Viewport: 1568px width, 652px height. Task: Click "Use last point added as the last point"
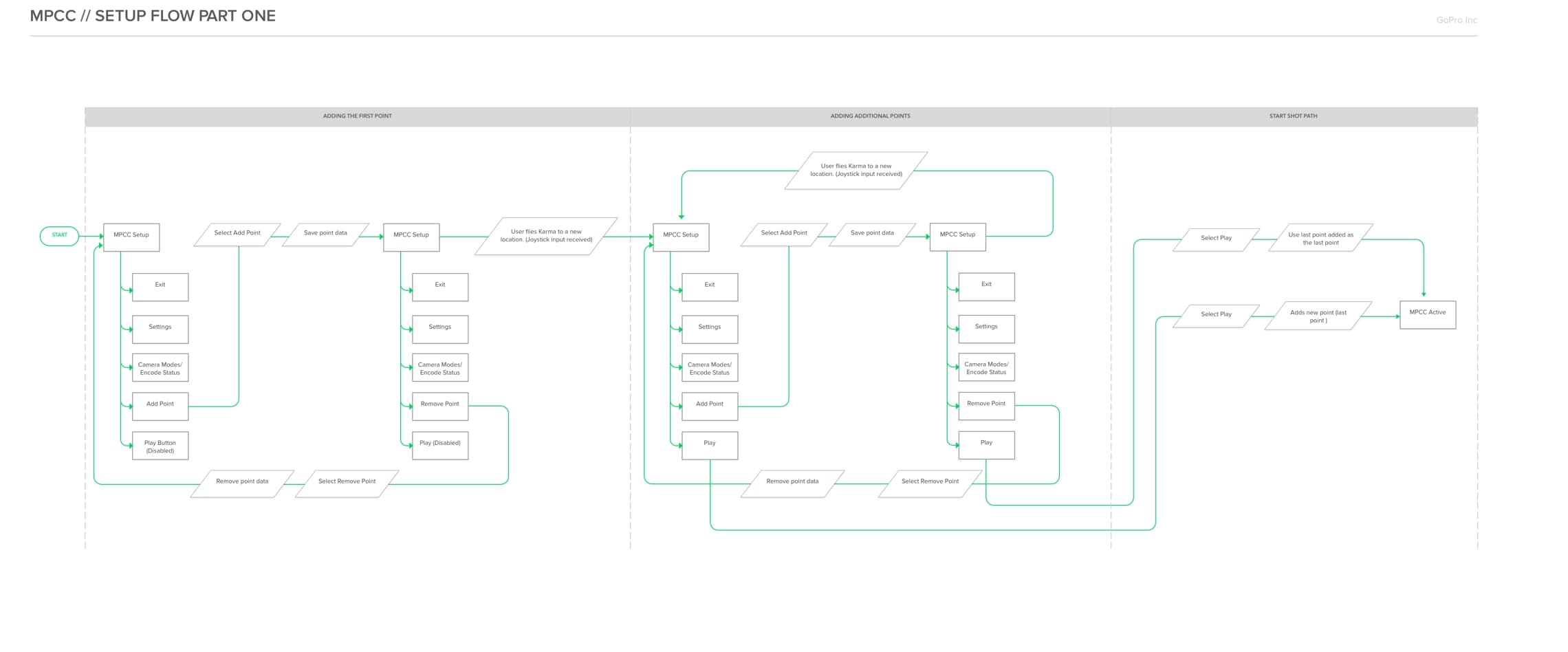[1320, 238]
